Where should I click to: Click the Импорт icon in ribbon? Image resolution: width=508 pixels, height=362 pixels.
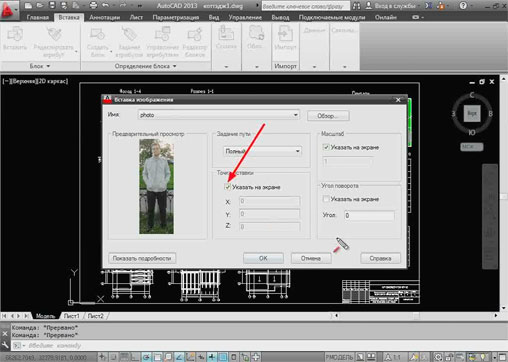285,34
